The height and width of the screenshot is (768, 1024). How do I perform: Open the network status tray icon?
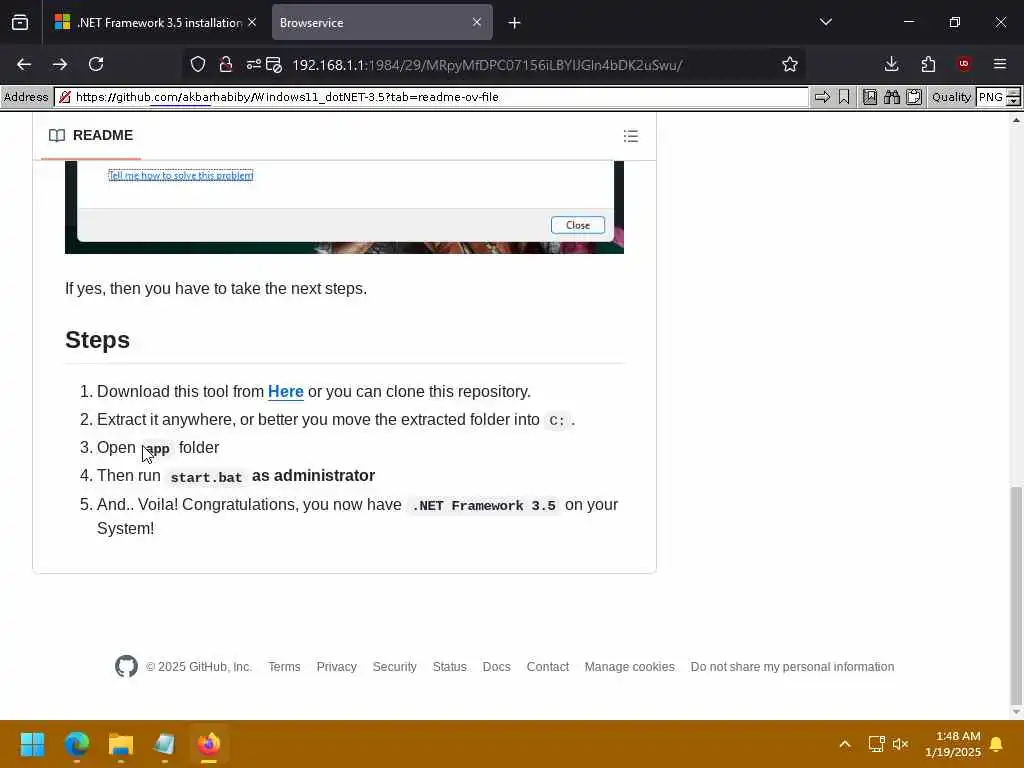[x=876, y=744]
